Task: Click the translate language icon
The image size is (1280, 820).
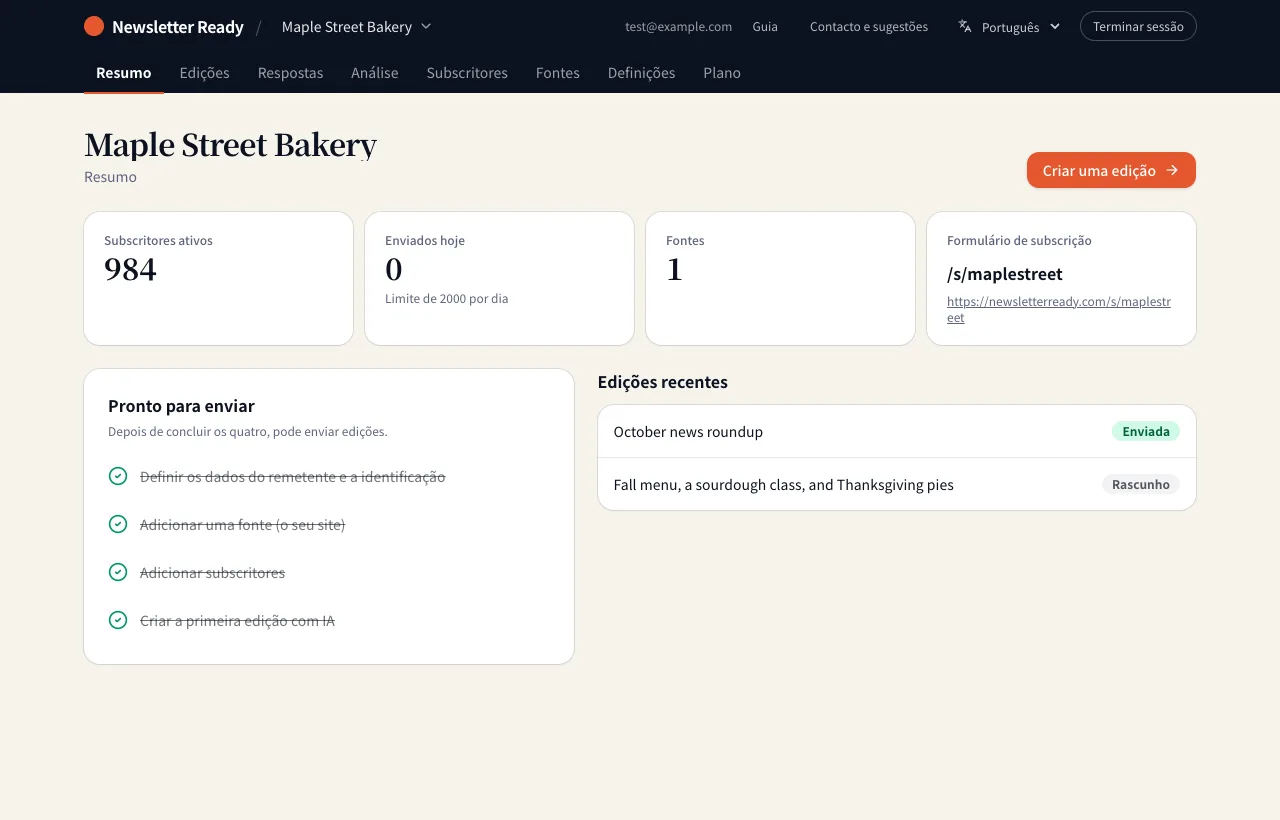Action: [965, 27]
